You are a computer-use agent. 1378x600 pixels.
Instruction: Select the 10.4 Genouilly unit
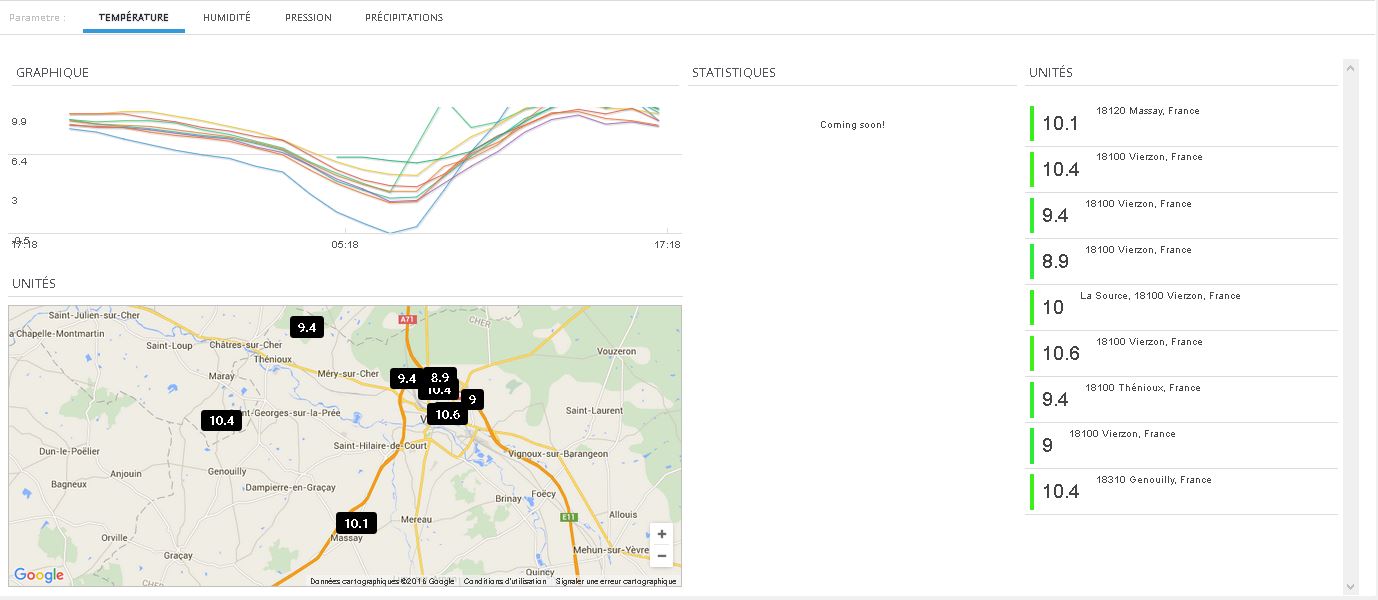(x=1181, y=492)
